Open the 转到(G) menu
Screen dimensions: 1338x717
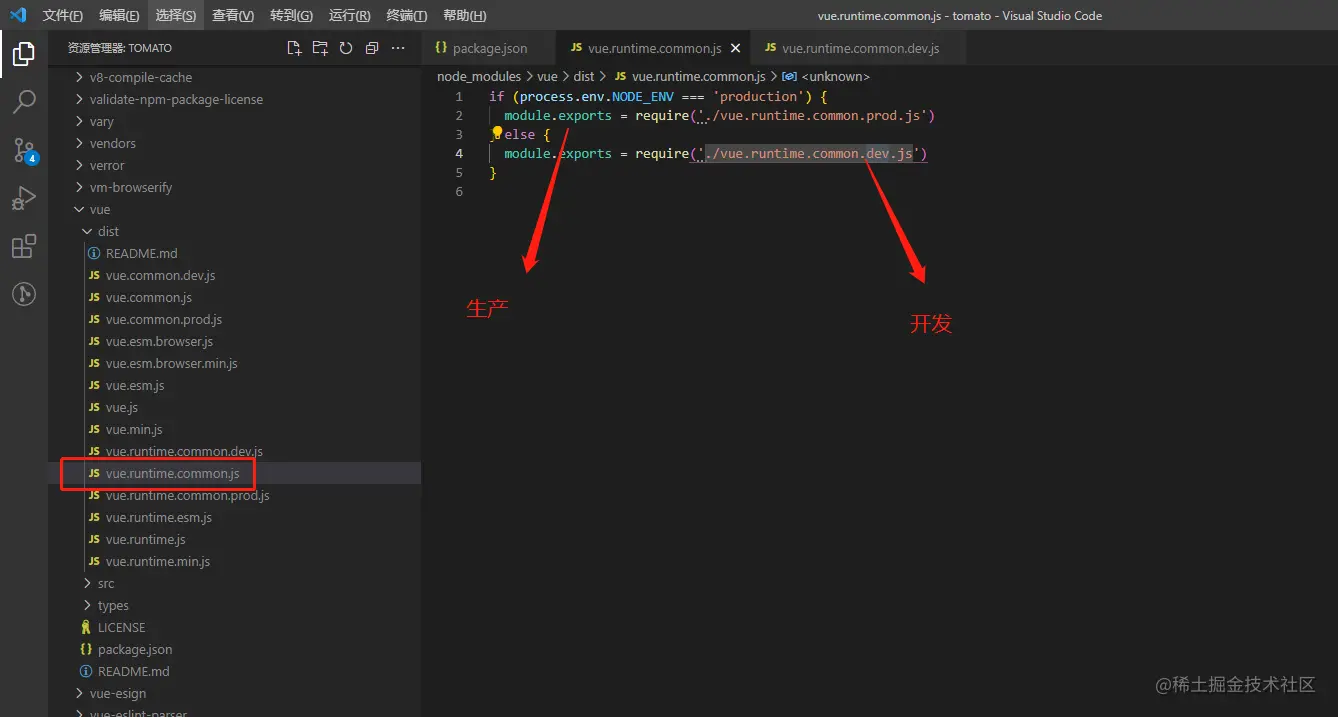click(x=291, y=15)
